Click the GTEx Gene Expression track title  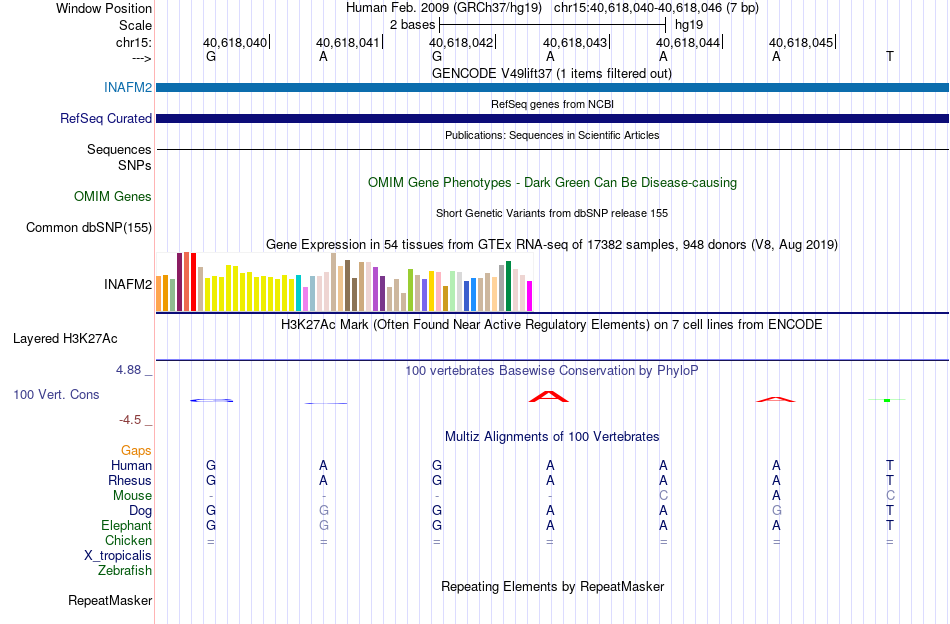552,245
